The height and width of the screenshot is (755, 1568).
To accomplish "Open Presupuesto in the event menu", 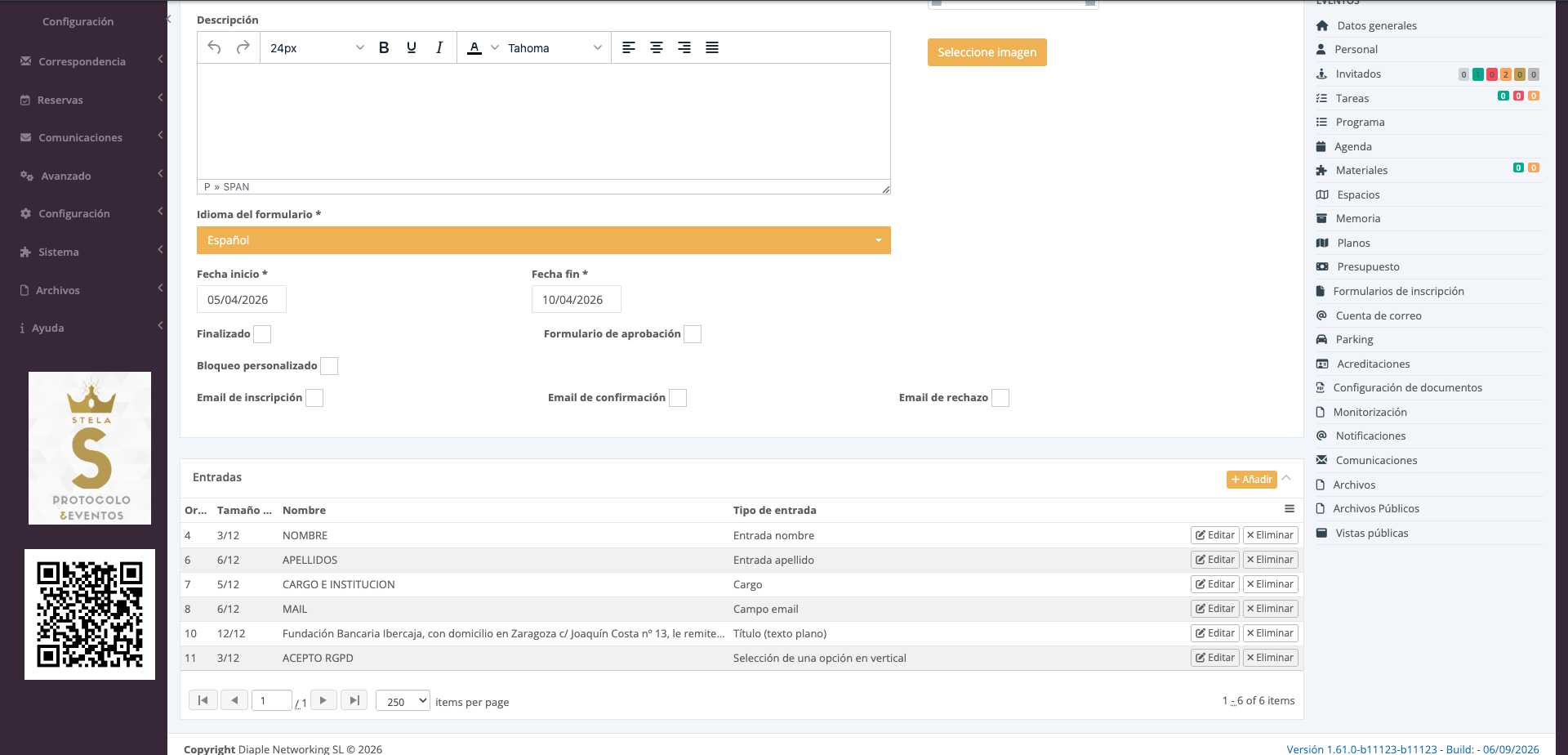I will click(x=1368, y=267).
